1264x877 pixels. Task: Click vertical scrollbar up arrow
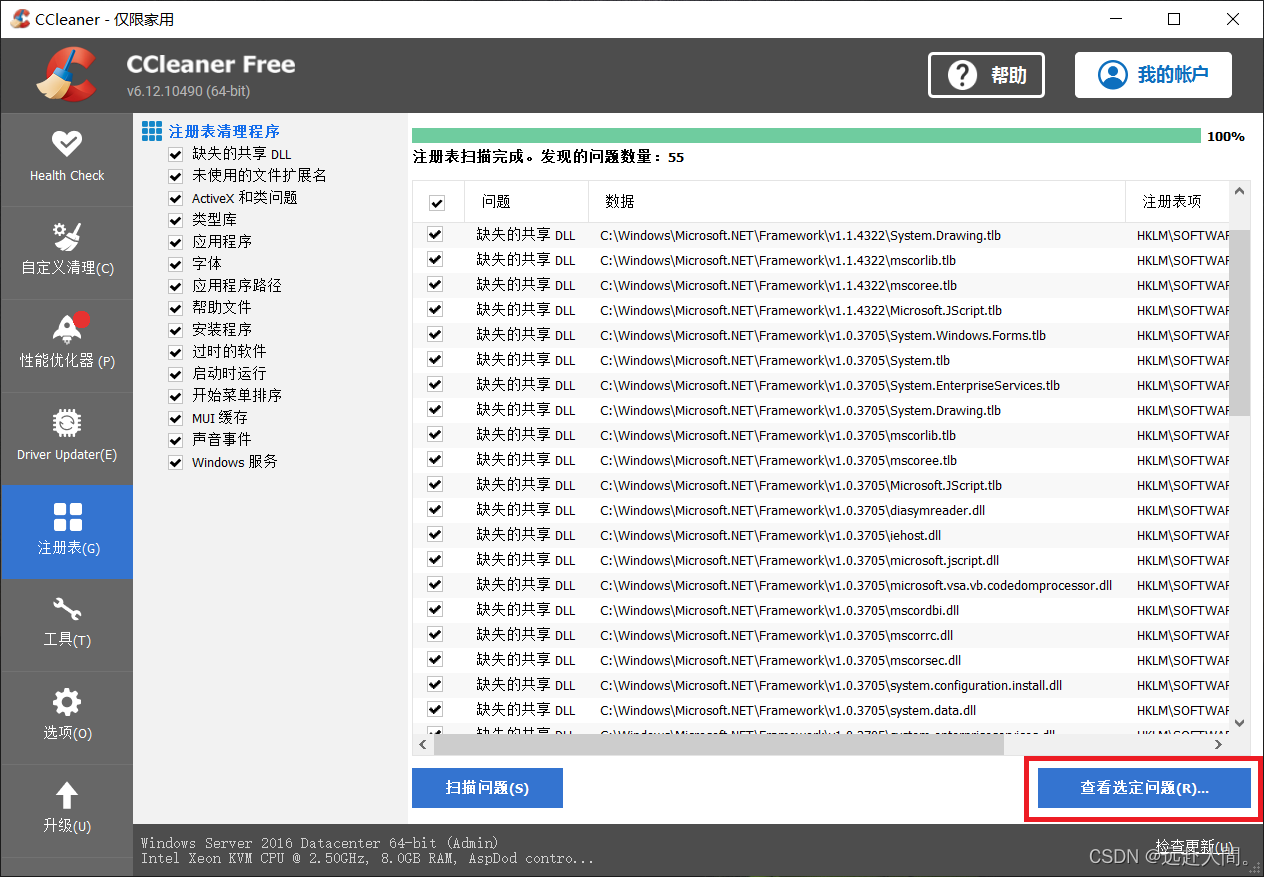[1240, 191]
